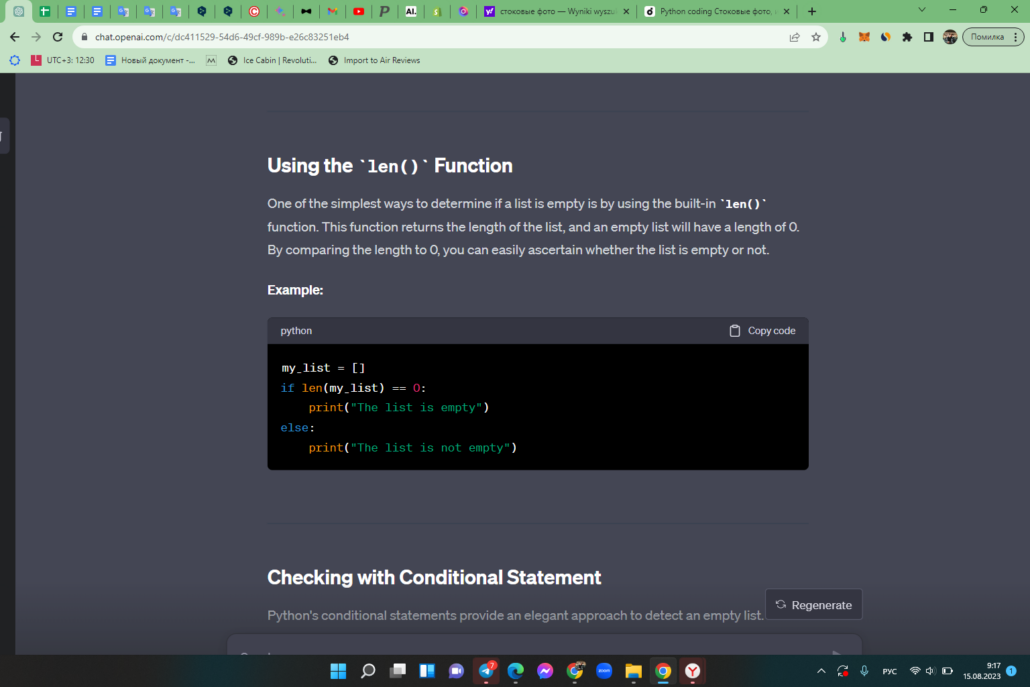Click the green drop extension icon
The height and width of the screenshot is (687, 1030).
(x=842, y=36)
